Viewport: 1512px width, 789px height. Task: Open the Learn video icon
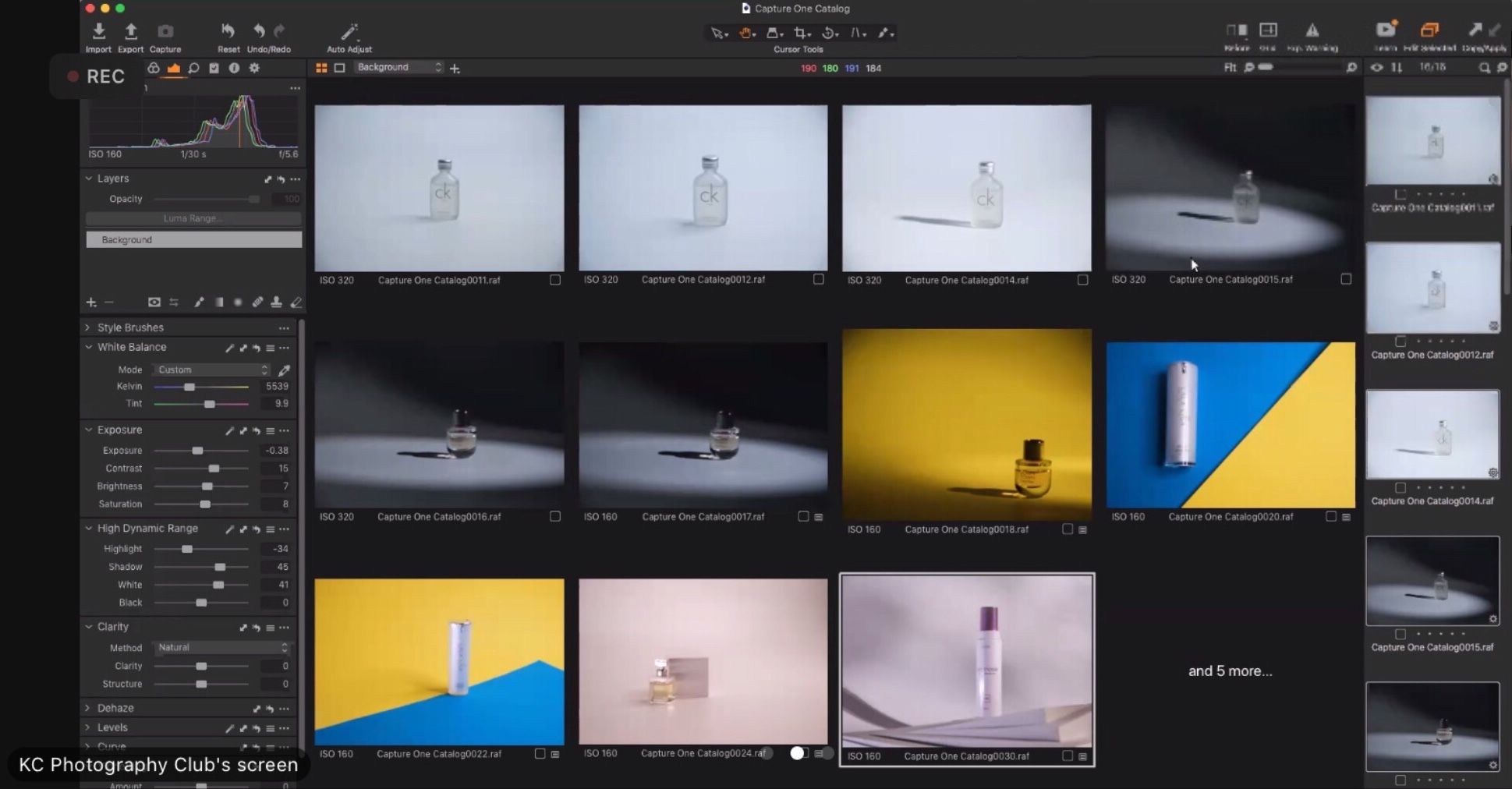1386,30
